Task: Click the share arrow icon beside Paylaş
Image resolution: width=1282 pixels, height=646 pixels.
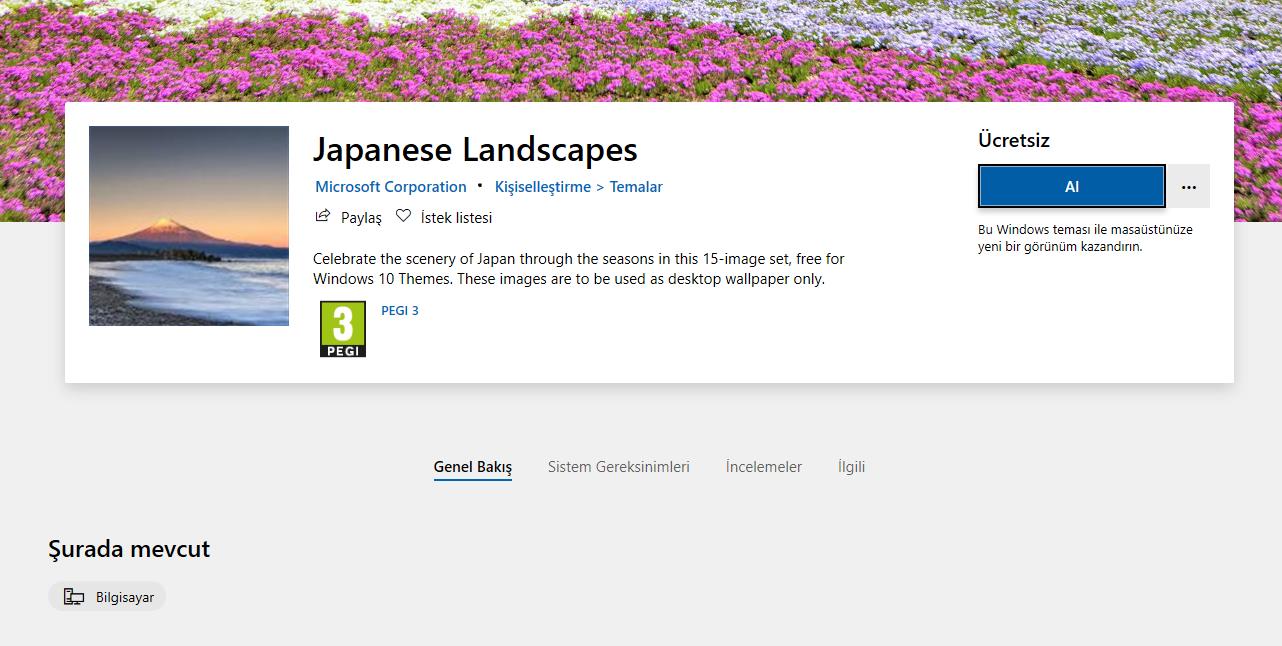Action: pyautogui.click(x=323, y=216)
